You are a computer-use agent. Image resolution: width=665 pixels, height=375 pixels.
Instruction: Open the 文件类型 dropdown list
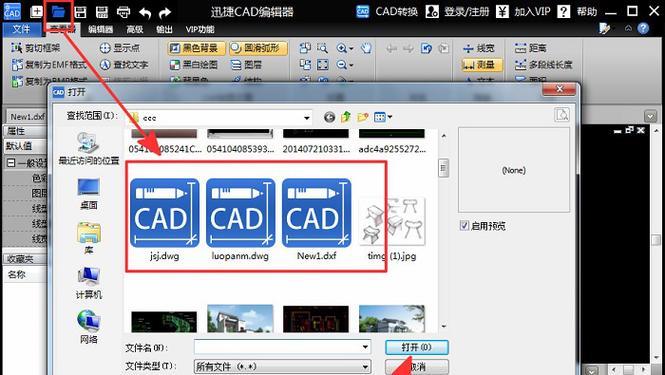365,366
